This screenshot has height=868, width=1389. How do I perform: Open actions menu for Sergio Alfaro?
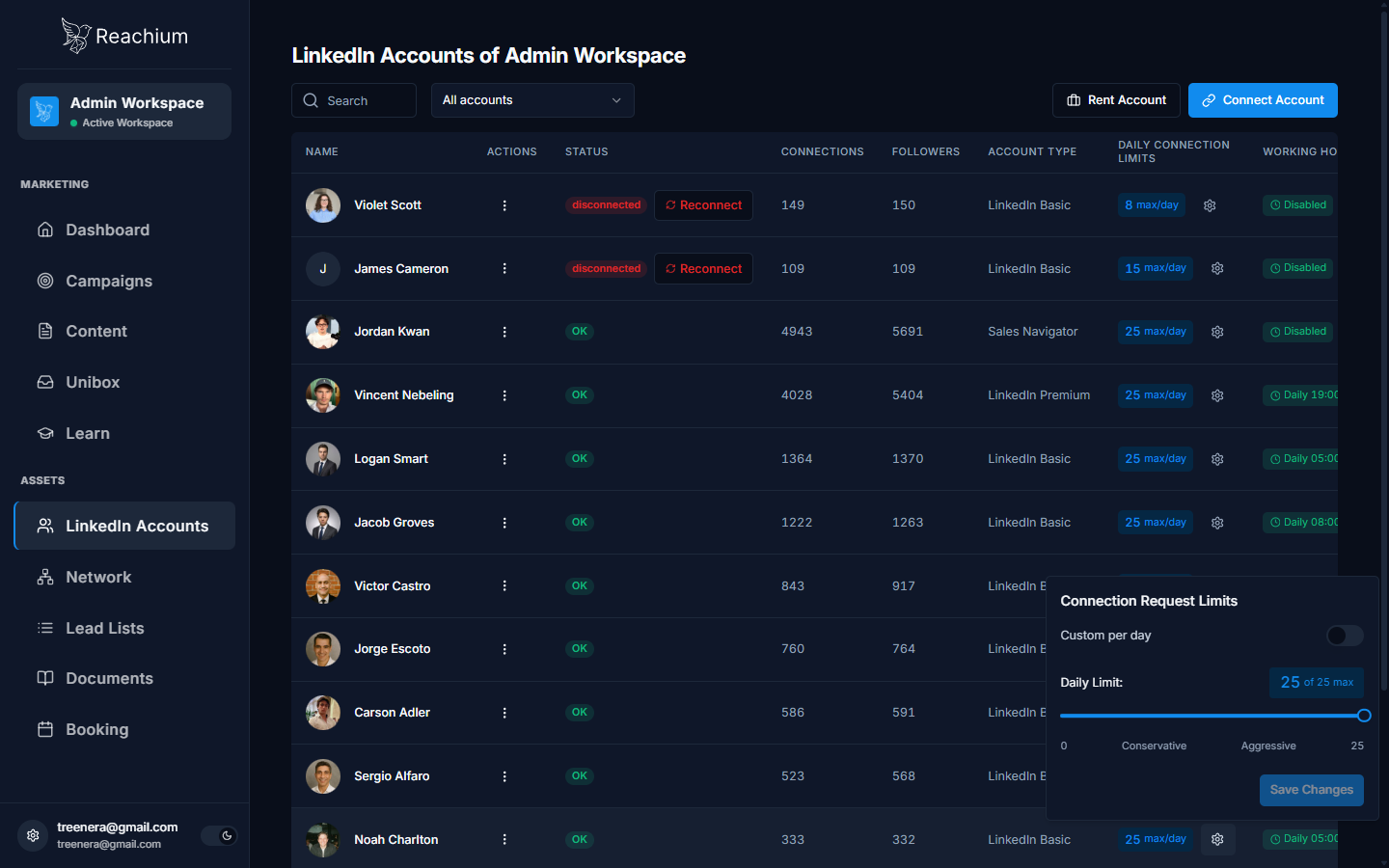pyautogui.click(x=504, y=776)
